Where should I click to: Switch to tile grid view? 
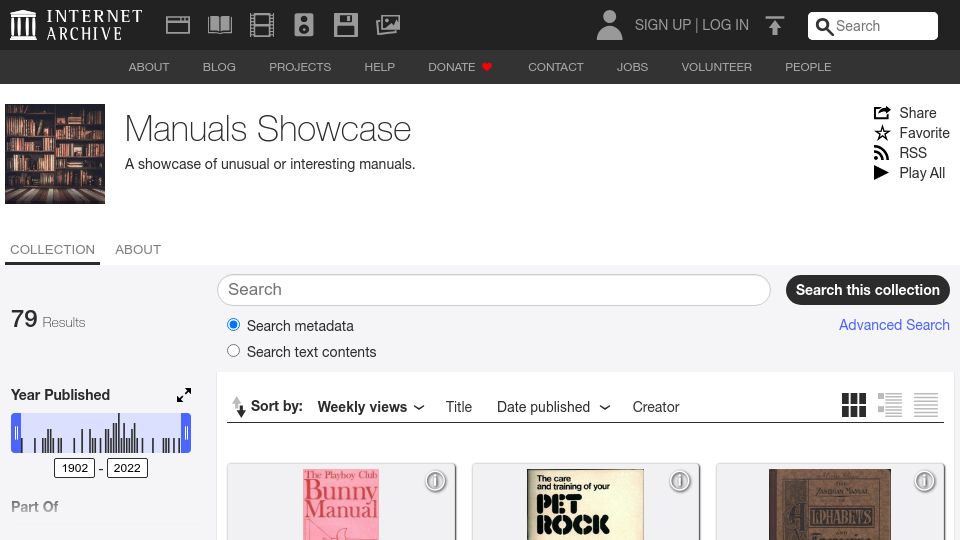[x=853, y=405]
